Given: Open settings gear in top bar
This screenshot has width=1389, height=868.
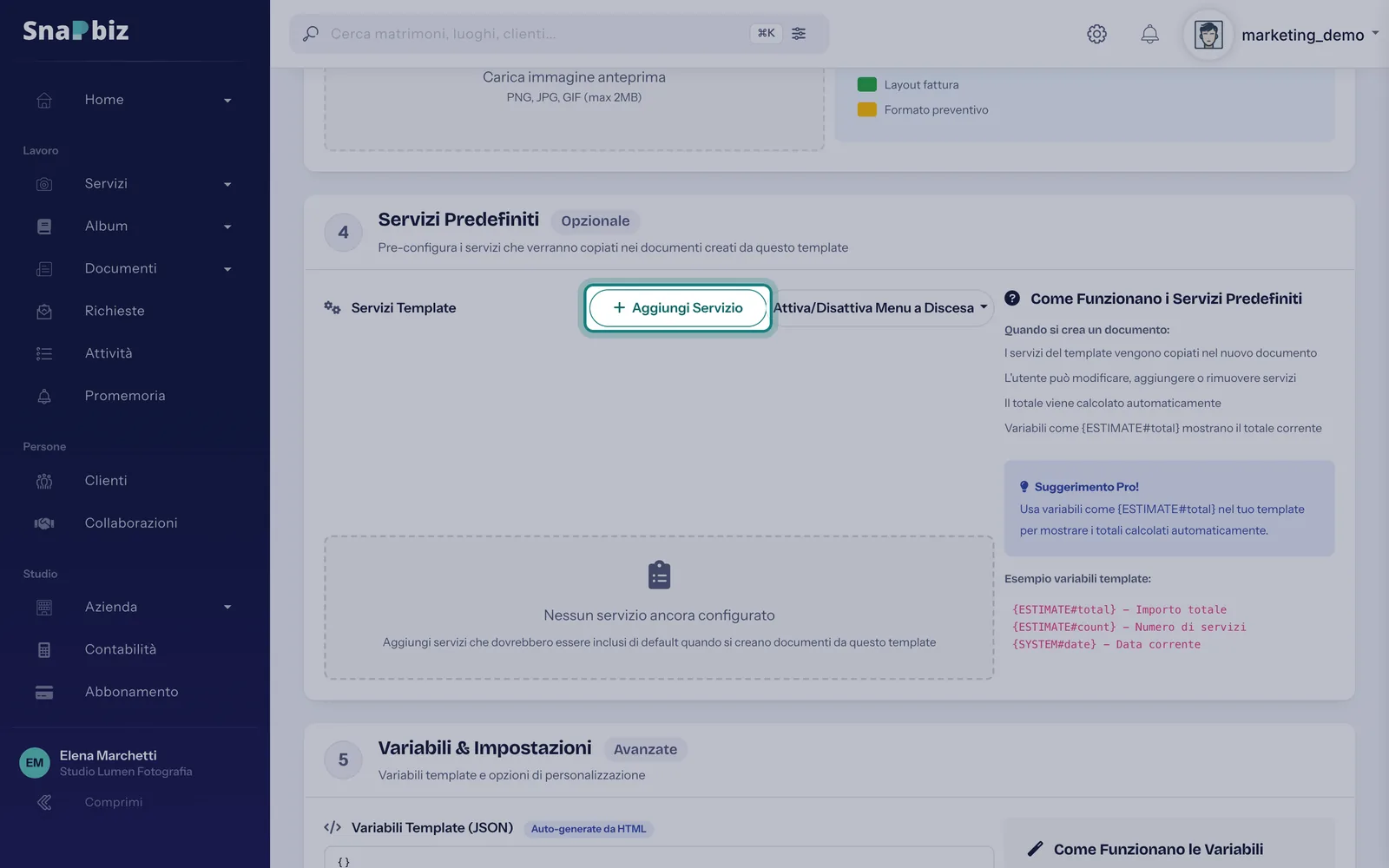Looking at the screenshot, I should (1096, 34).
